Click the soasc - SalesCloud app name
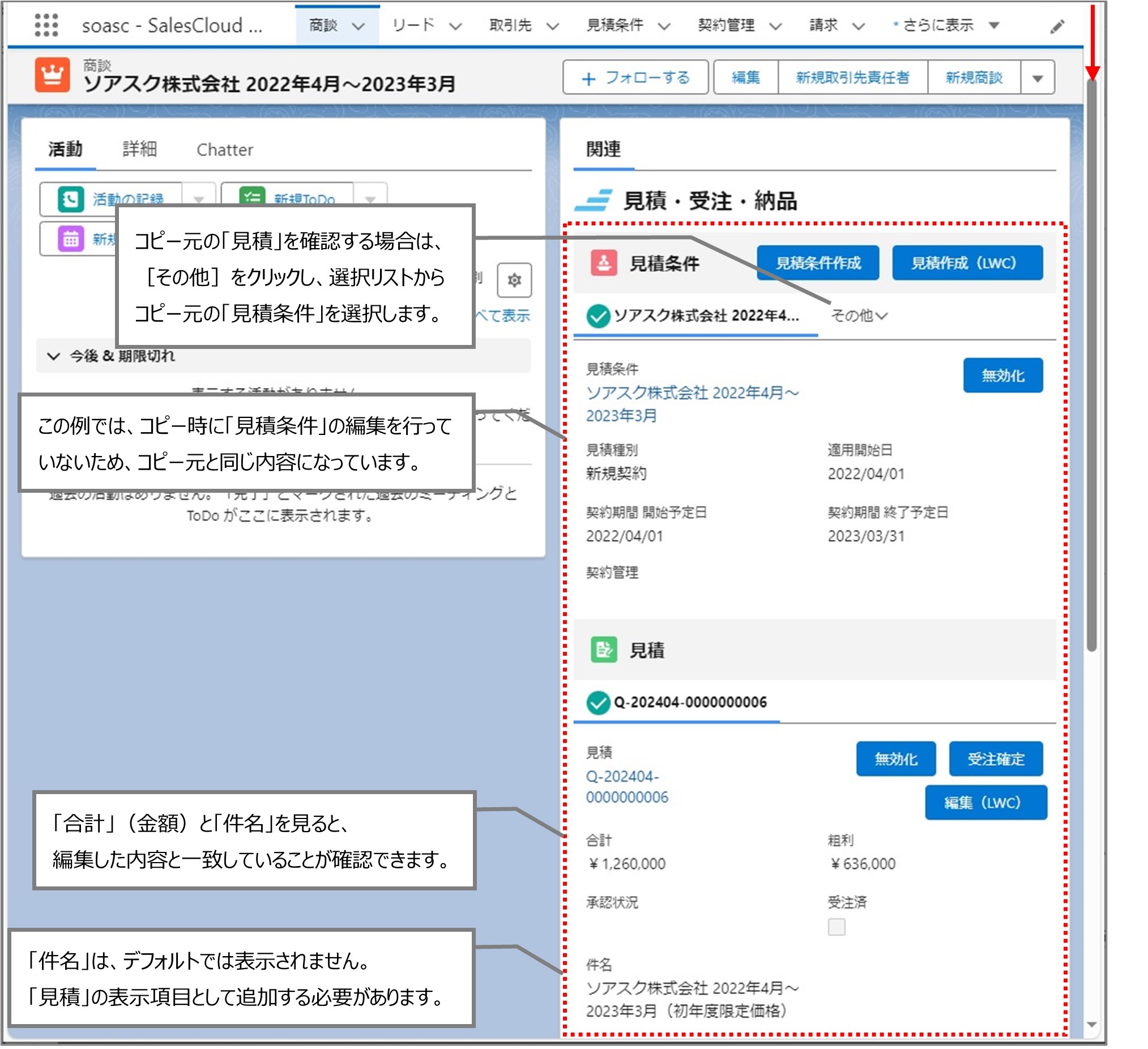The image size is (1148, 1049). [x=172, y=25]
